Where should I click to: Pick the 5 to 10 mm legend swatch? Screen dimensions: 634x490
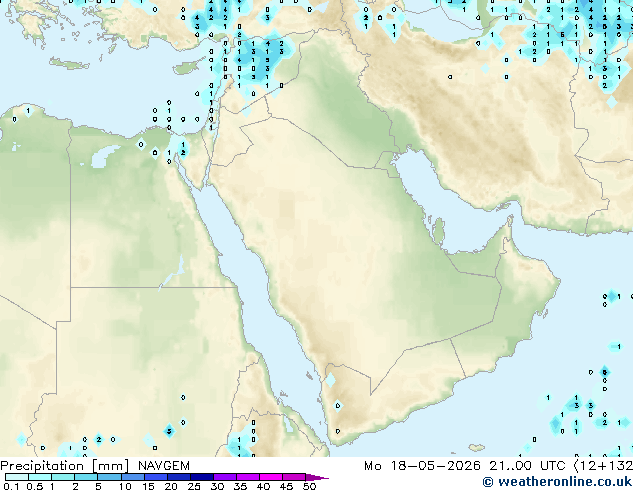109,477
